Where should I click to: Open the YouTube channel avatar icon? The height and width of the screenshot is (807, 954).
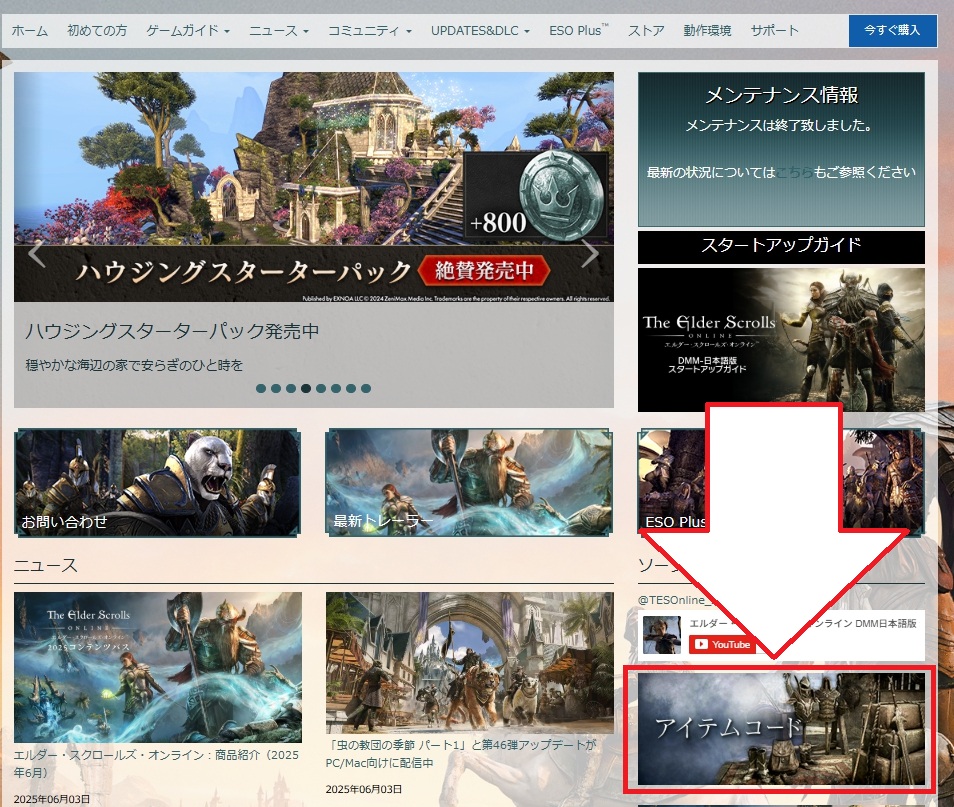coord(662,635)
